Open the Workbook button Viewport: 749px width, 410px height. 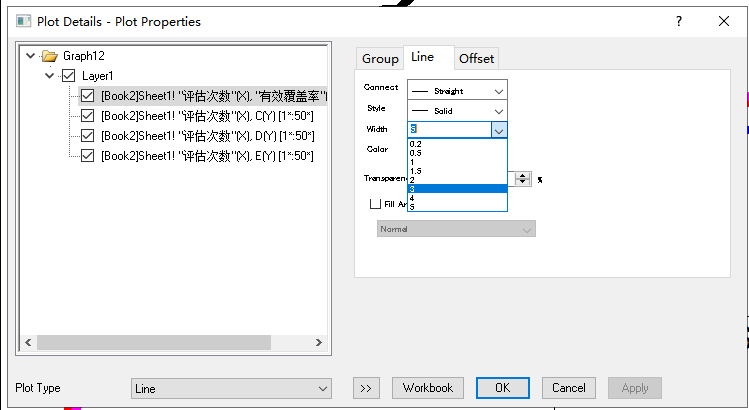coord(427,388)
